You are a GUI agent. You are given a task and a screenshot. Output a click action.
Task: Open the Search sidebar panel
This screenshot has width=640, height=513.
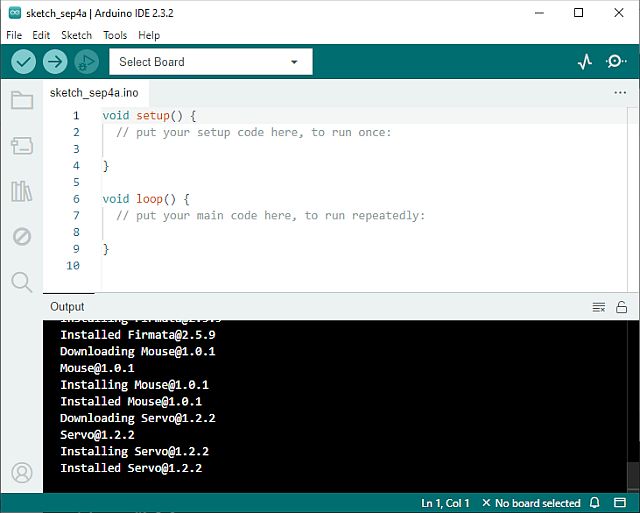pyautogui.click(x=21, y=282)
